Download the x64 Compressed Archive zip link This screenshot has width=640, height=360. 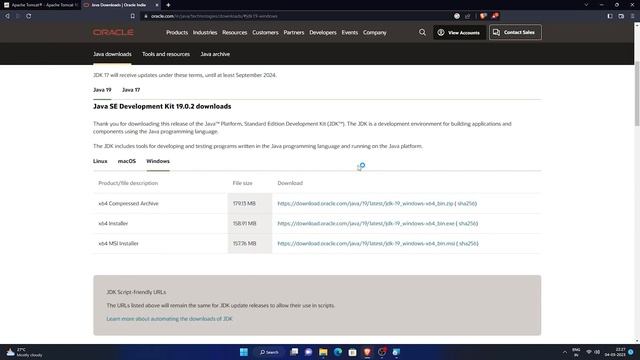[x=365, y=203]
